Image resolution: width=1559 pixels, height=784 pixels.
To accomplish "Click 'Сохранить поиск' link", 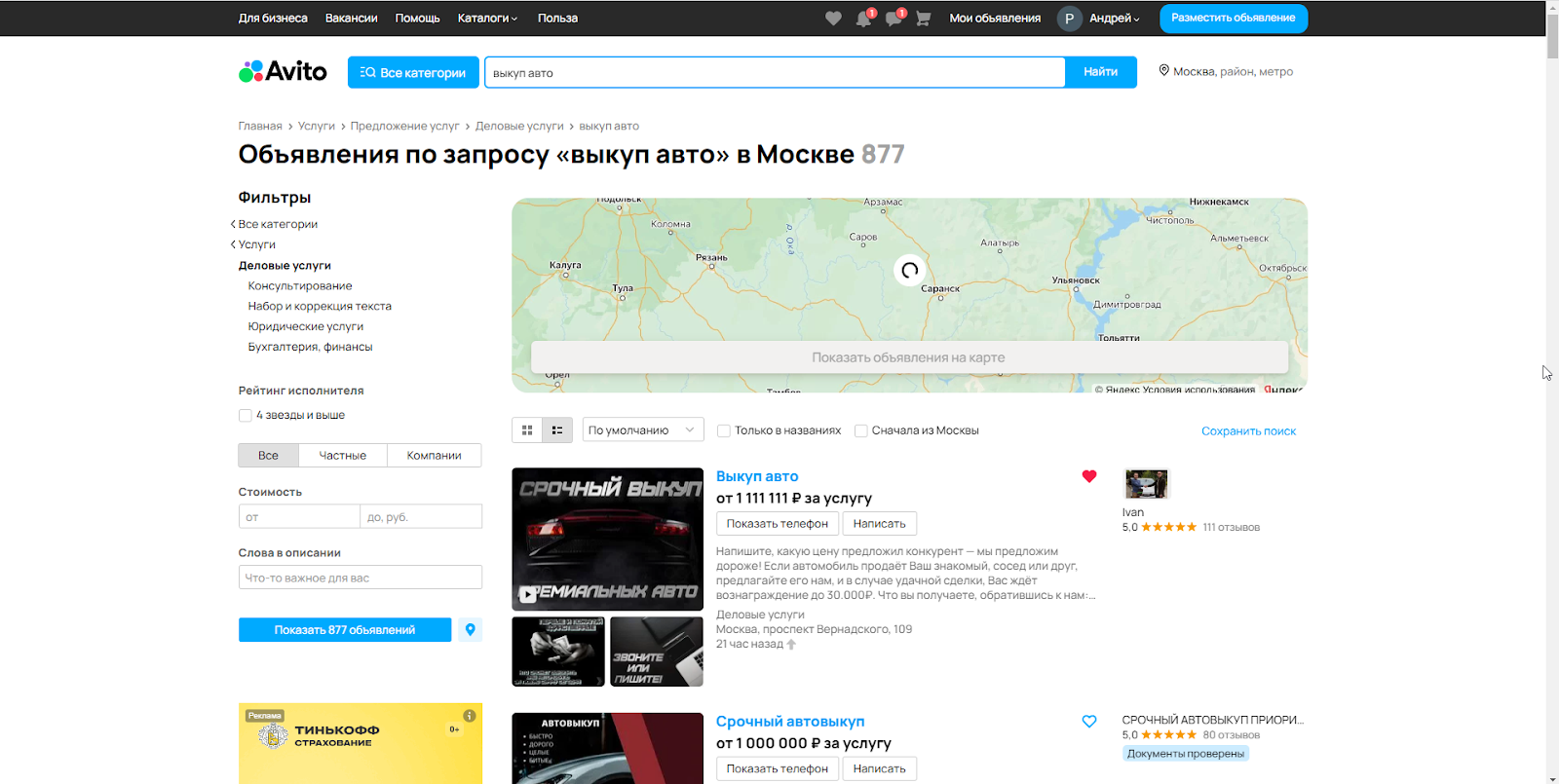I will point(1249,431).
